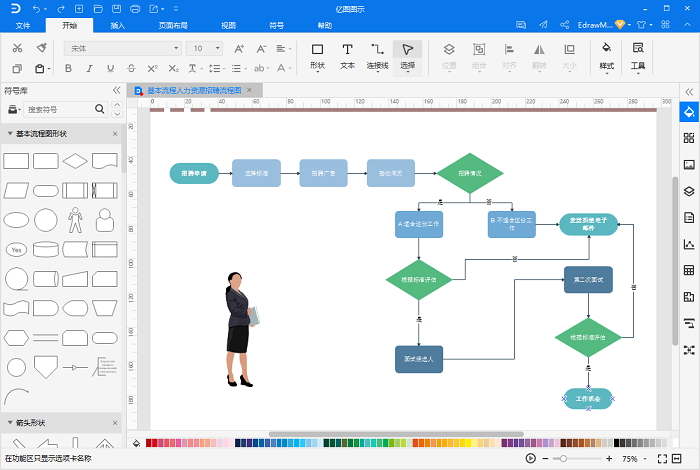Screen dimensions: 700x470
Task: Activate the 连接线 (Connector) tool
Action: [x=377, y=55]
